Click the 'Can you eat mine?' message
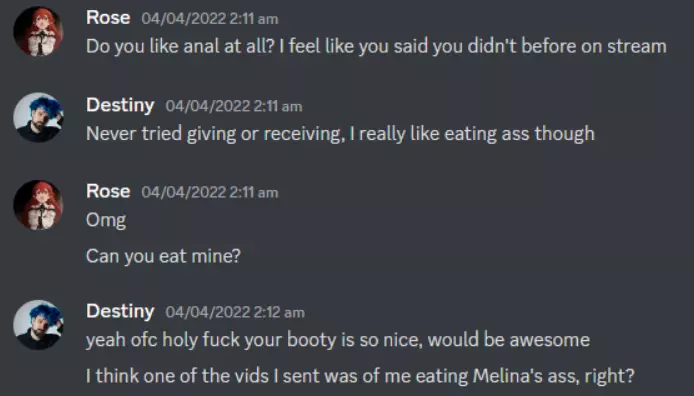This screenshot has width=694, height=396. point(163,257)
